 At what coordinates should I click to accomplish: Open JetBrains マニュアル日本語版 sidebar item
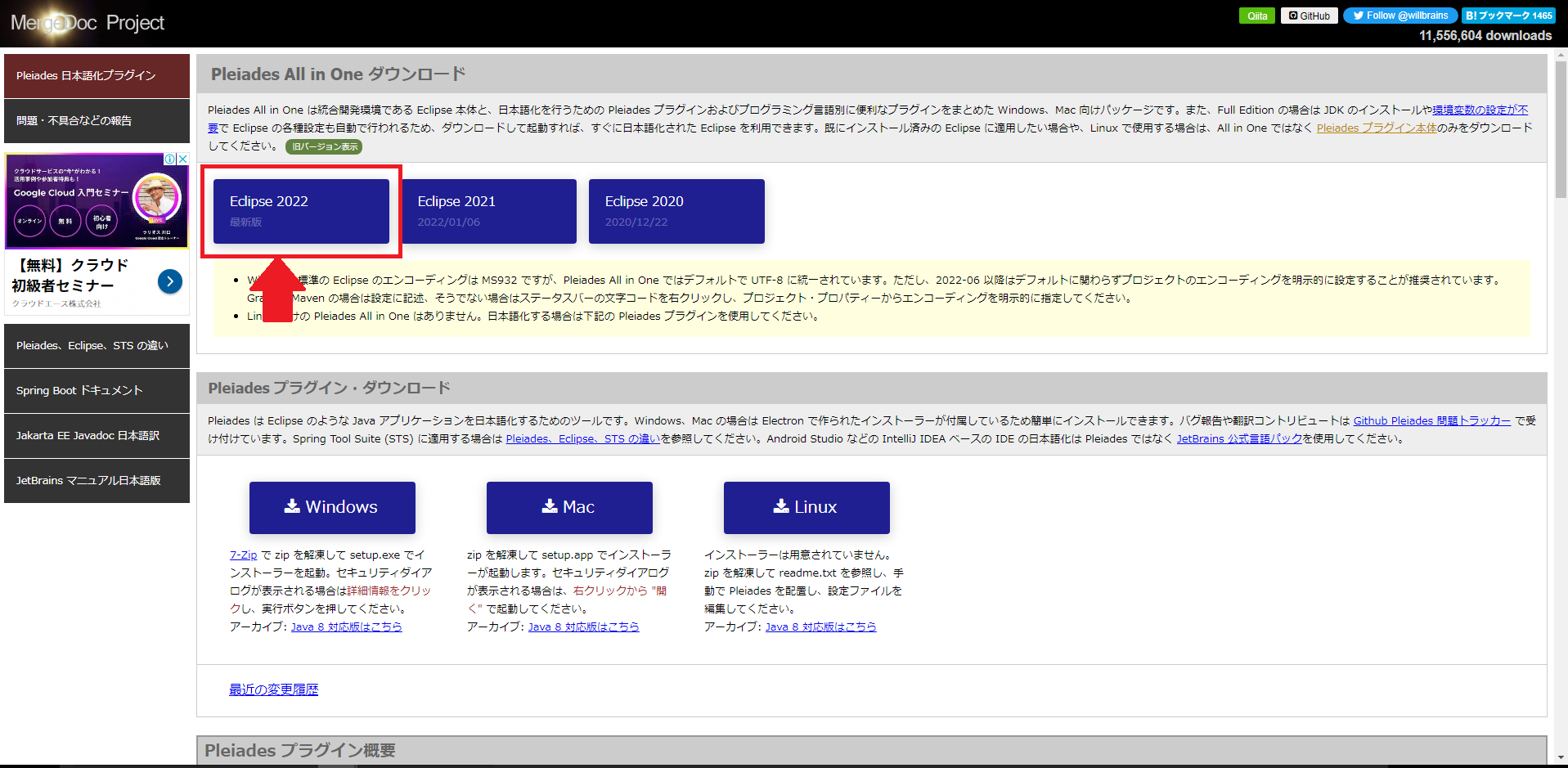97,480
